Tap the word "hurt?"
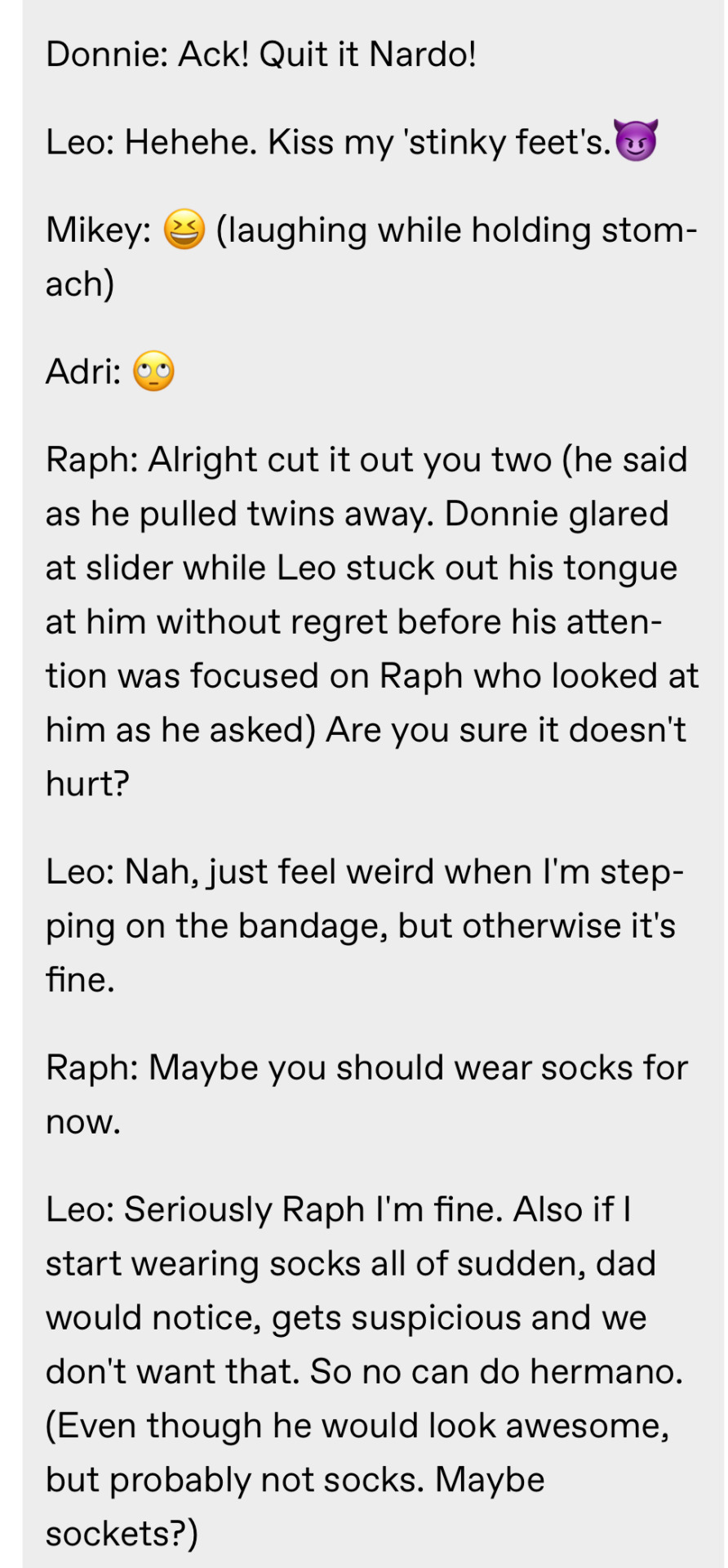The height and width of the screenshot is (1568, 728). point(87,783)
